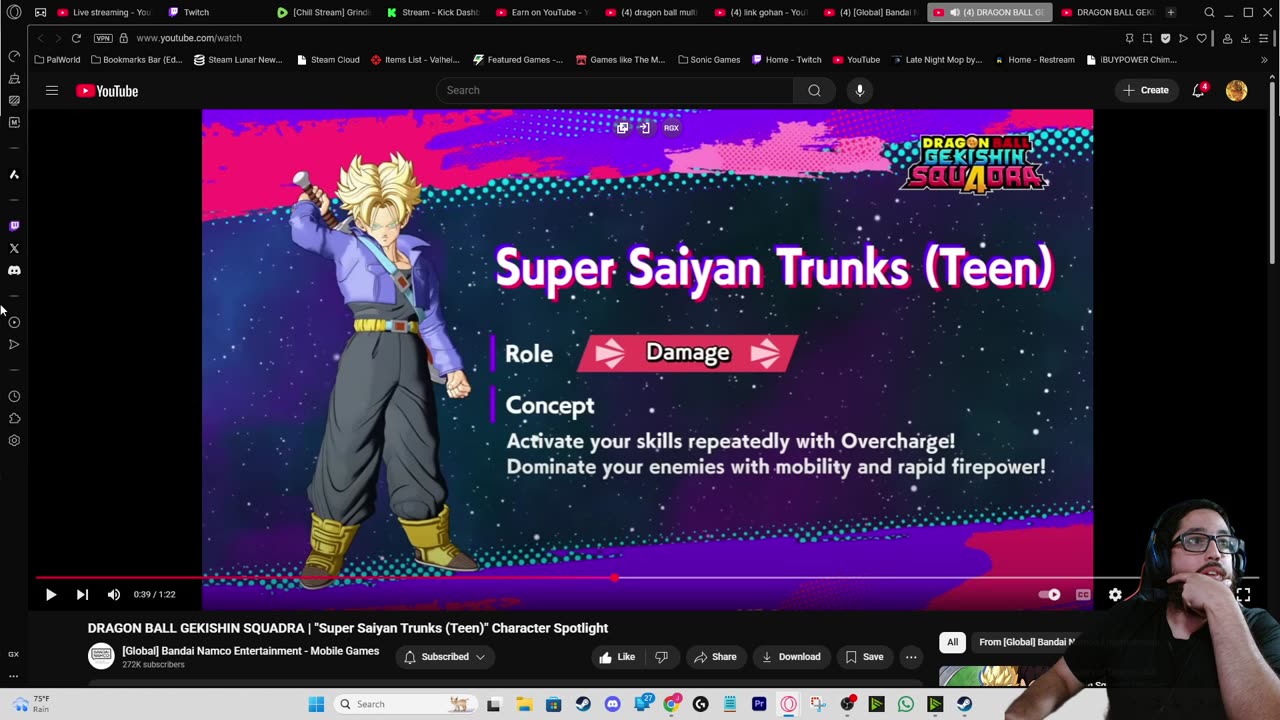
Task: Open the Bandai Namco channel avatar
Action: [101, 656]
